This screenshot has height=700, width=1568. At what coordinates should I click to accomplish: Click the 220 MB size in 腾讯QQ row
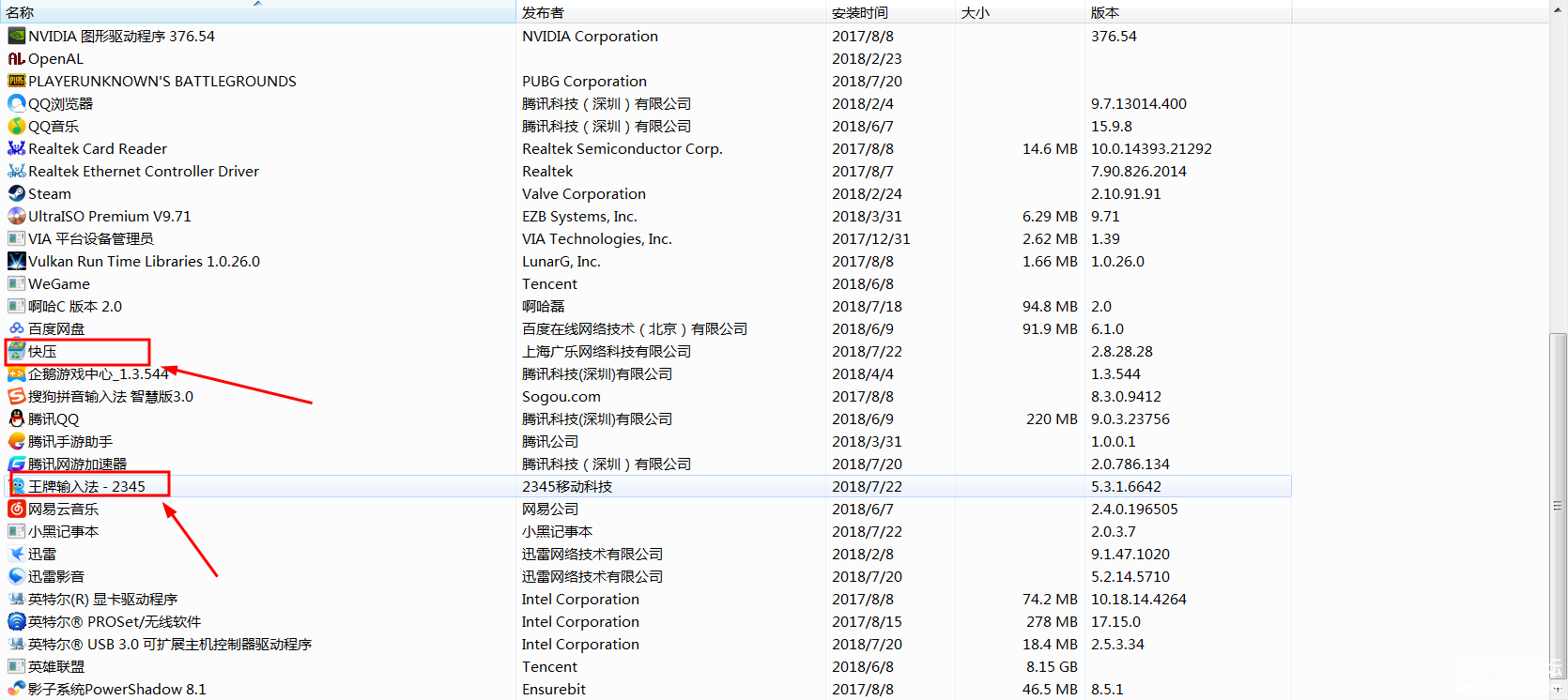pyautogui.click(x=1052, y=418)
